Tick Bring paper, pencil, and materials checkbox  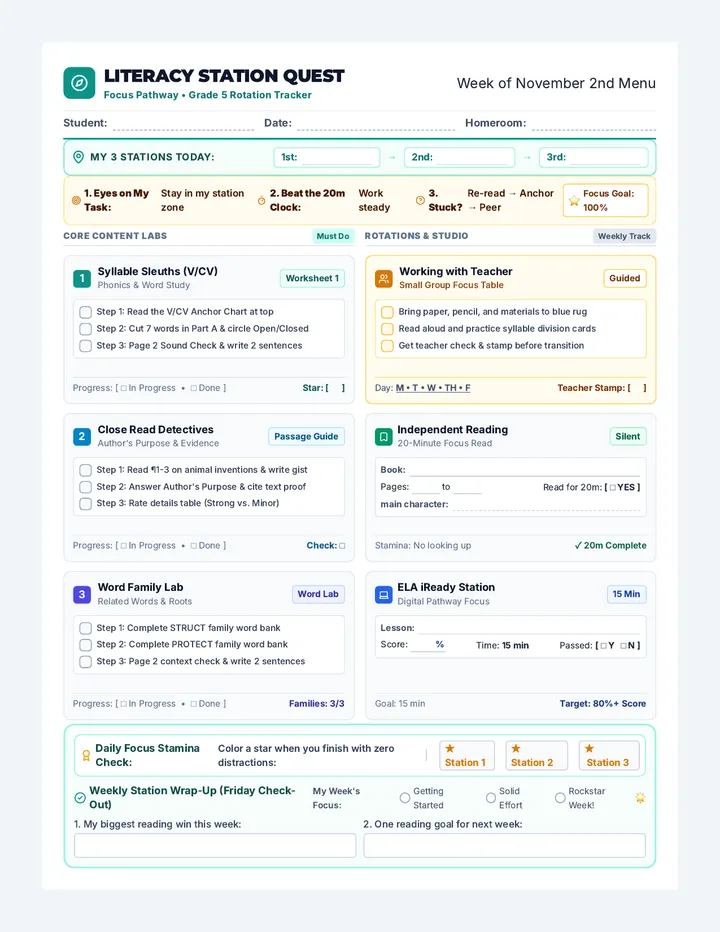tap(387, 312)
